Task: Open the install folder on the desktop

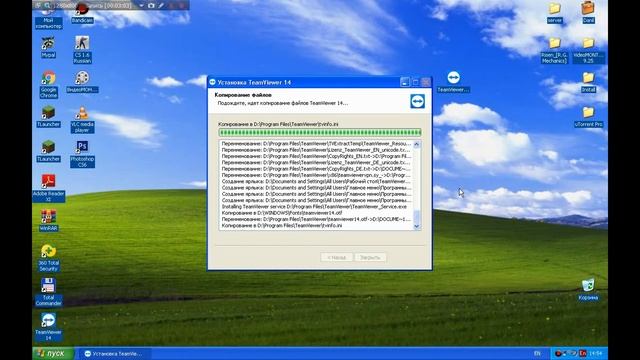Action: [588, 82]
